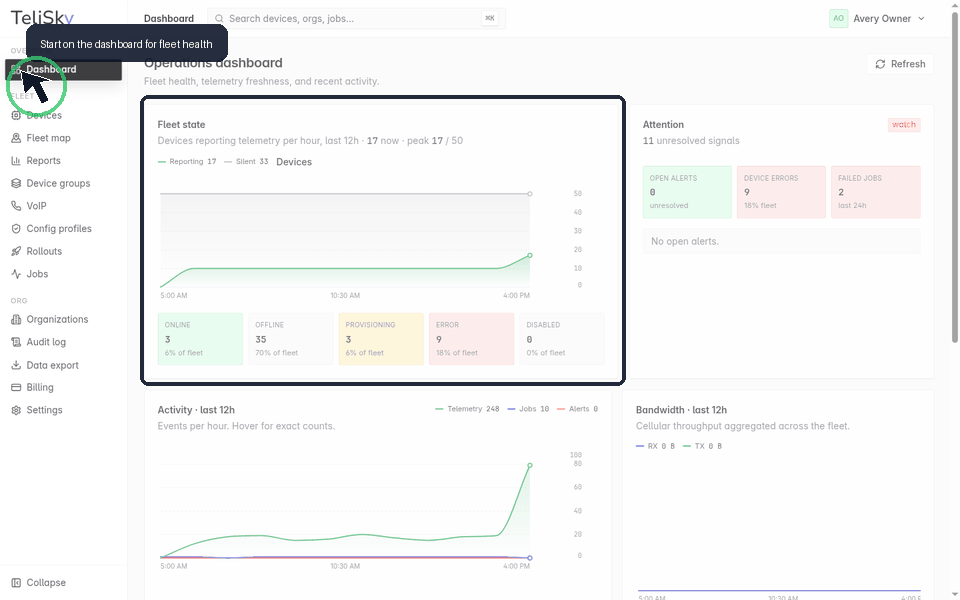Click the Rollouts rocket icon
This screenshot has height=600, width=960.
[x=16, y=251]
